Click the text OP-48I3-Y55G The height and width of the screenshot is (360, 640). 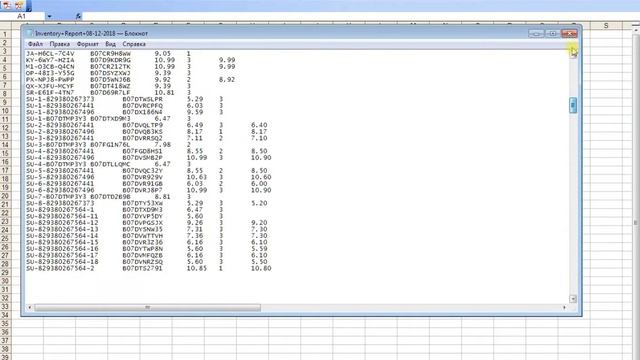pos(51,73)
